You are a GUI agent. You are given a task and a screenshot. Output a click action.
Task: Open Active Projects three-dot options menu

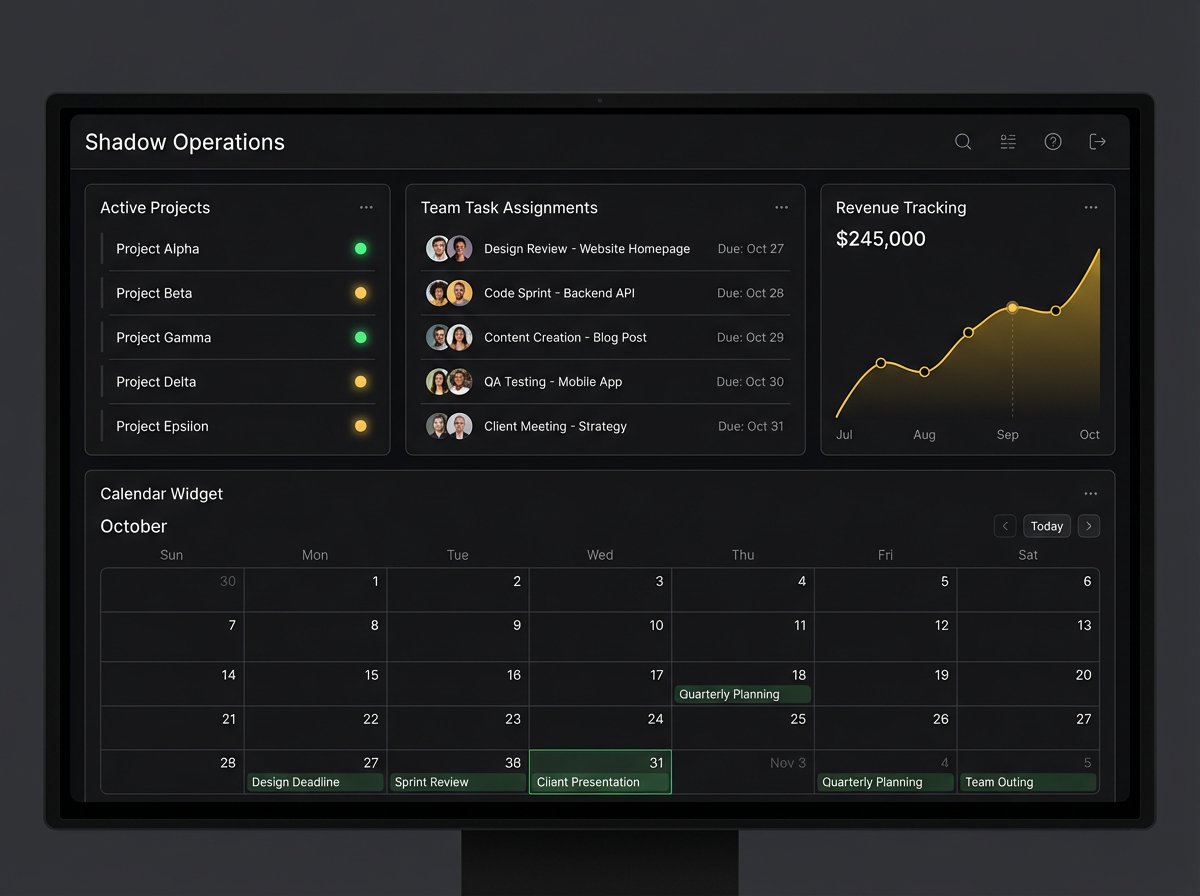[366, 208]
